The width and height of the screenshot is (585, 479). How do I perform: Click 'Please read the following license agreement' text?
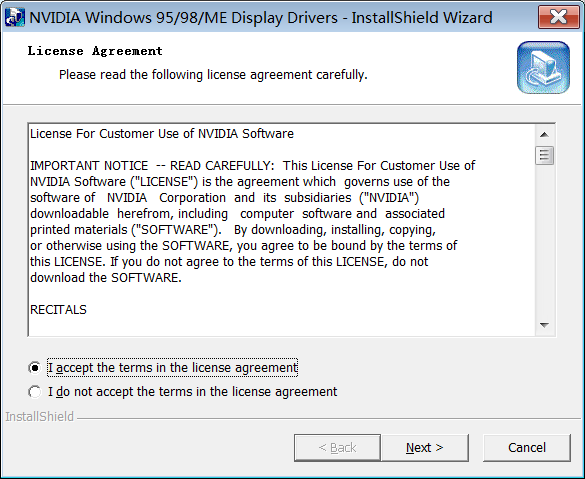coord(213,75)
